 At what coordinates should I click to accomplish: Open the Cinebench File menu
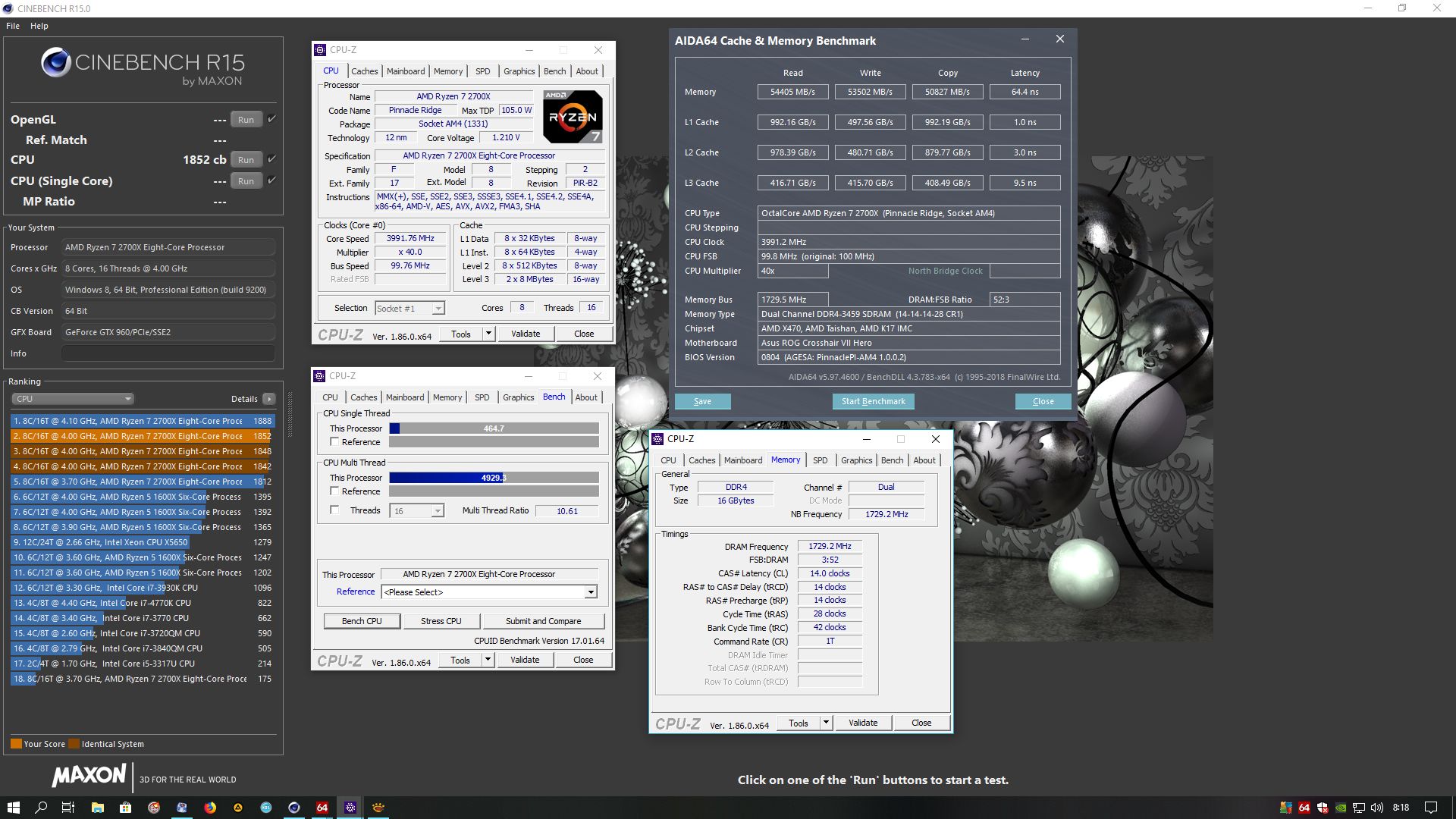13,26
